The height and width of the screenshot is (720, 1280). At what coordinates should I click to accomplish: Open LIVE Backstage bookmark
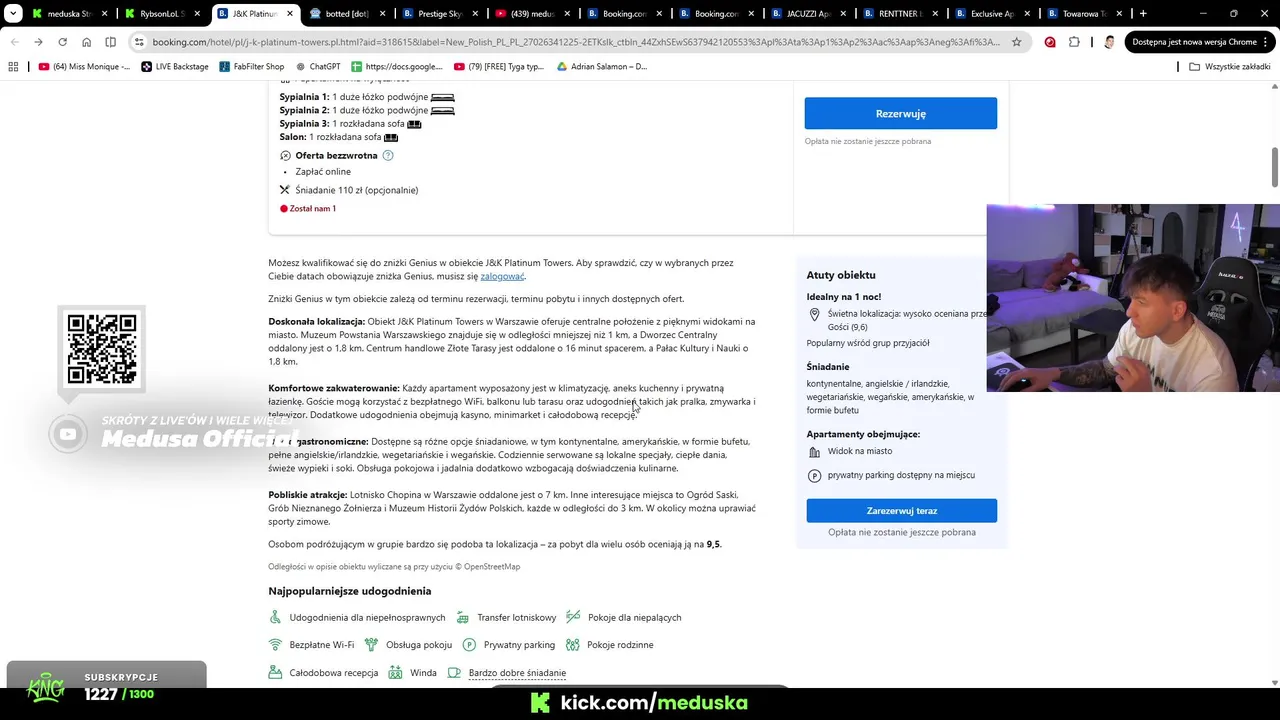pos(175,66)
